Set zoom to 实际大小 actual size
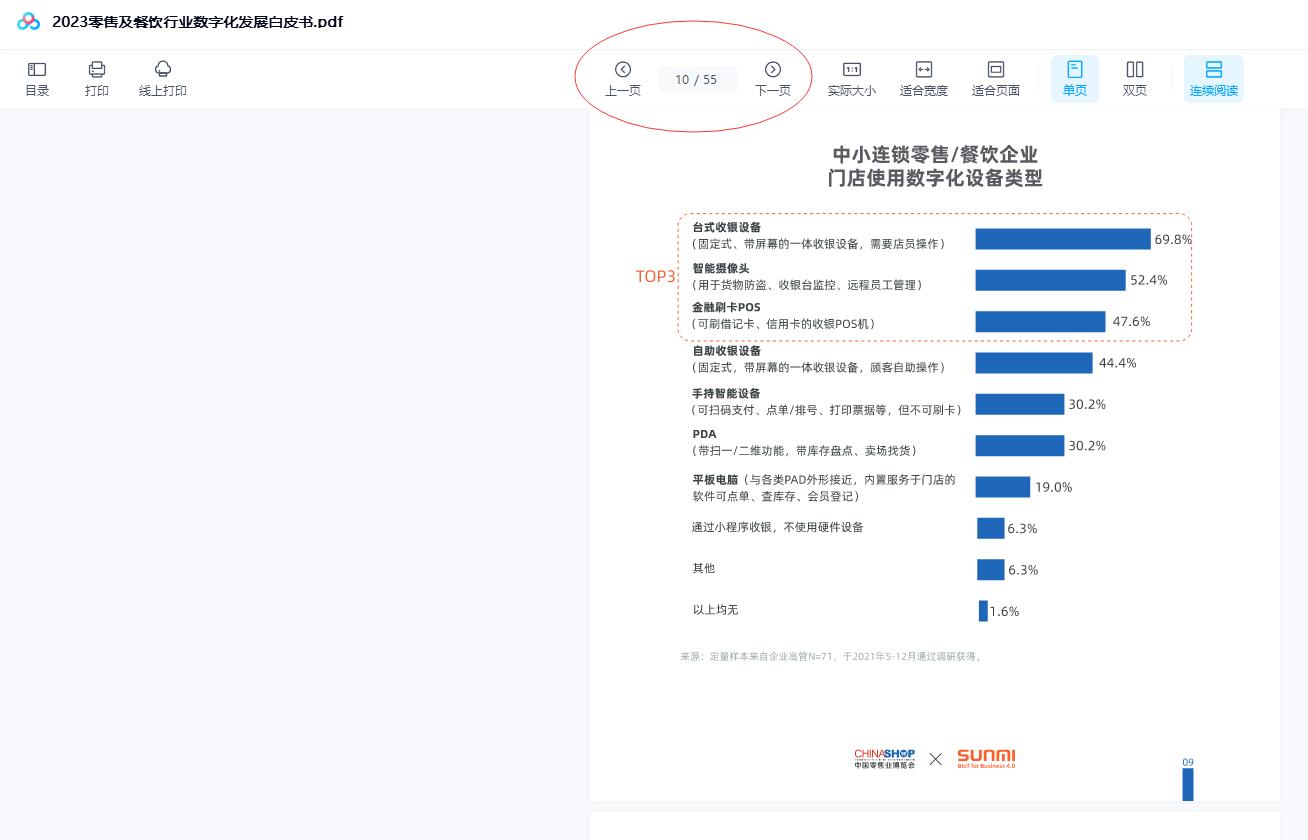 coord(851,79)
